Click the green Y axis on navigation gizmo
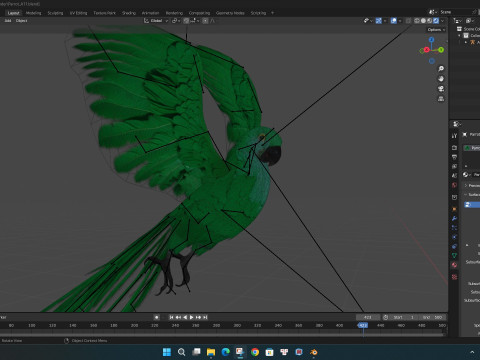The height and width of the screenshot is (360, 480). point(441,50)
